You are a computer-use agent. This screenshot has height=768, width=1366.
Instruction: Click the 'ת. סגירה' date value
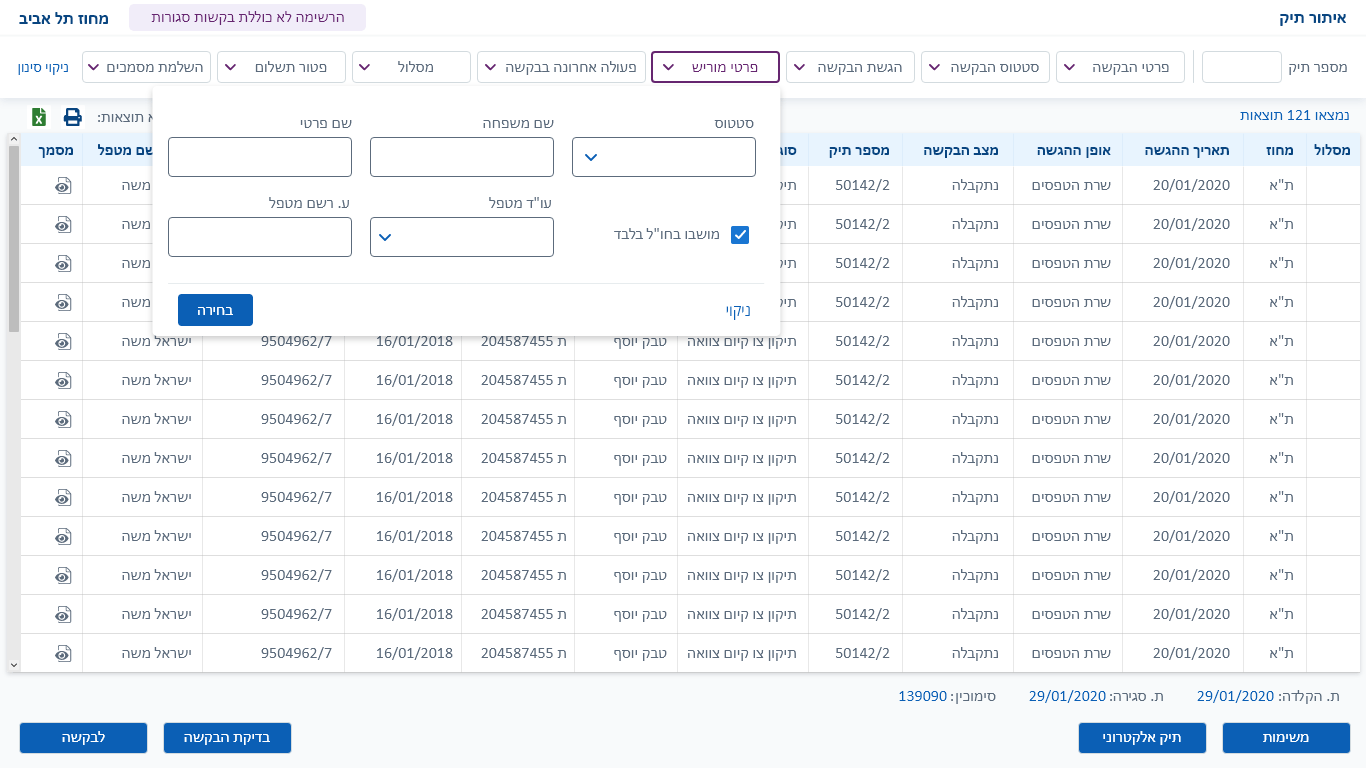pyautogui.click(x=1068, y=696)
